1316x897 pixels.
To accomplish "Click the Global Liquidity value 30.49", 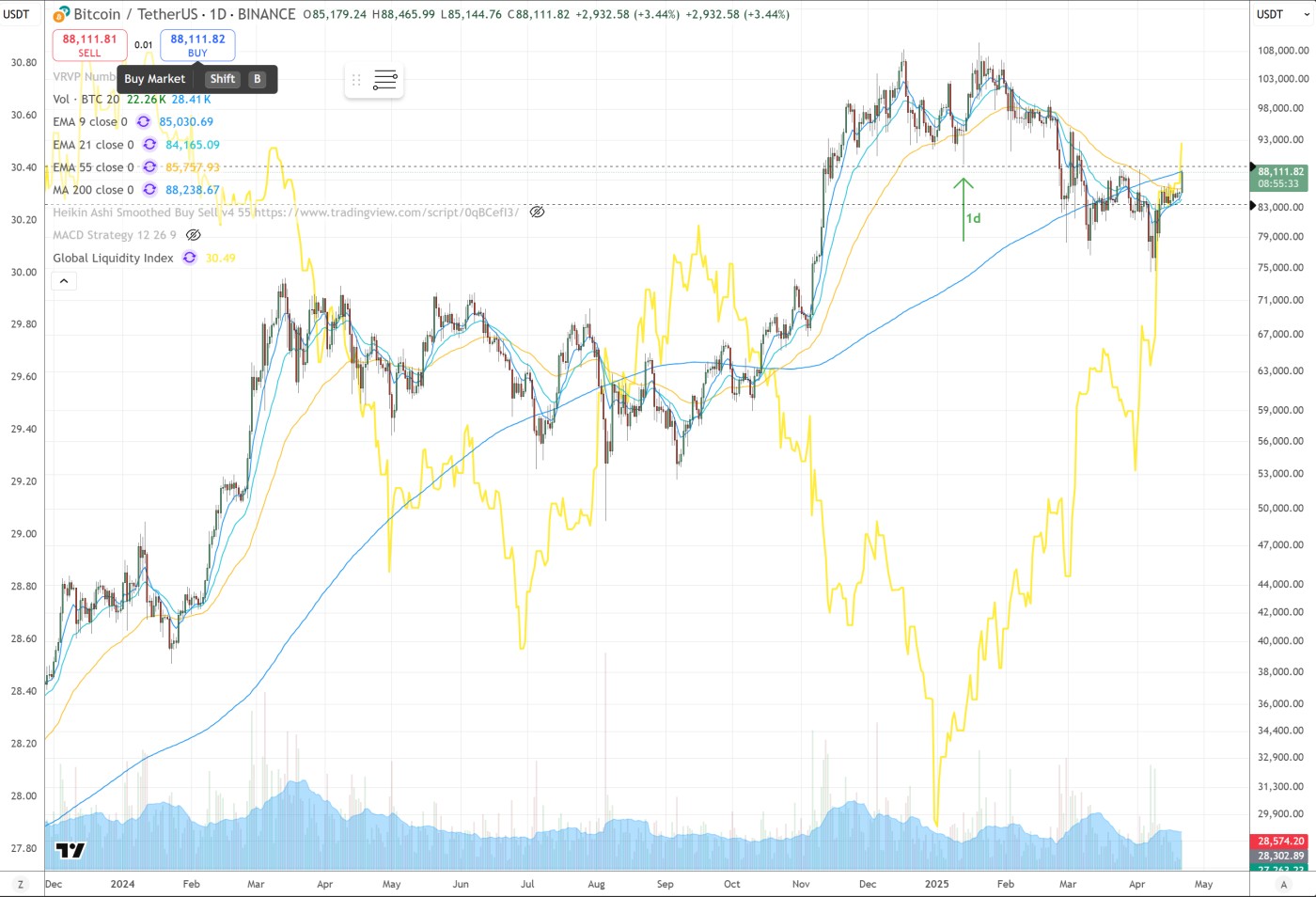I will coord(221,258).
